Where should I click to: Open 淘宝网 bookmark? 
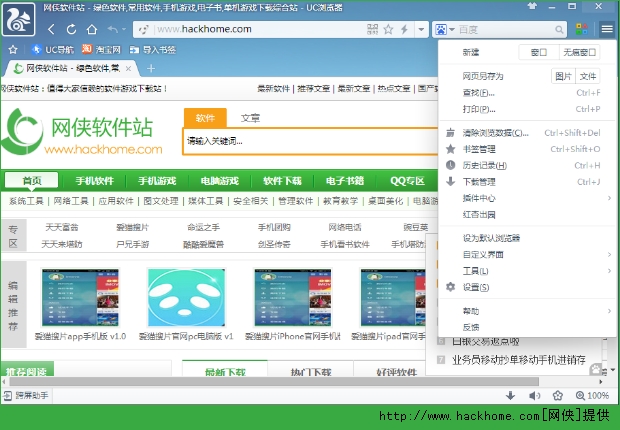point(101,49)
